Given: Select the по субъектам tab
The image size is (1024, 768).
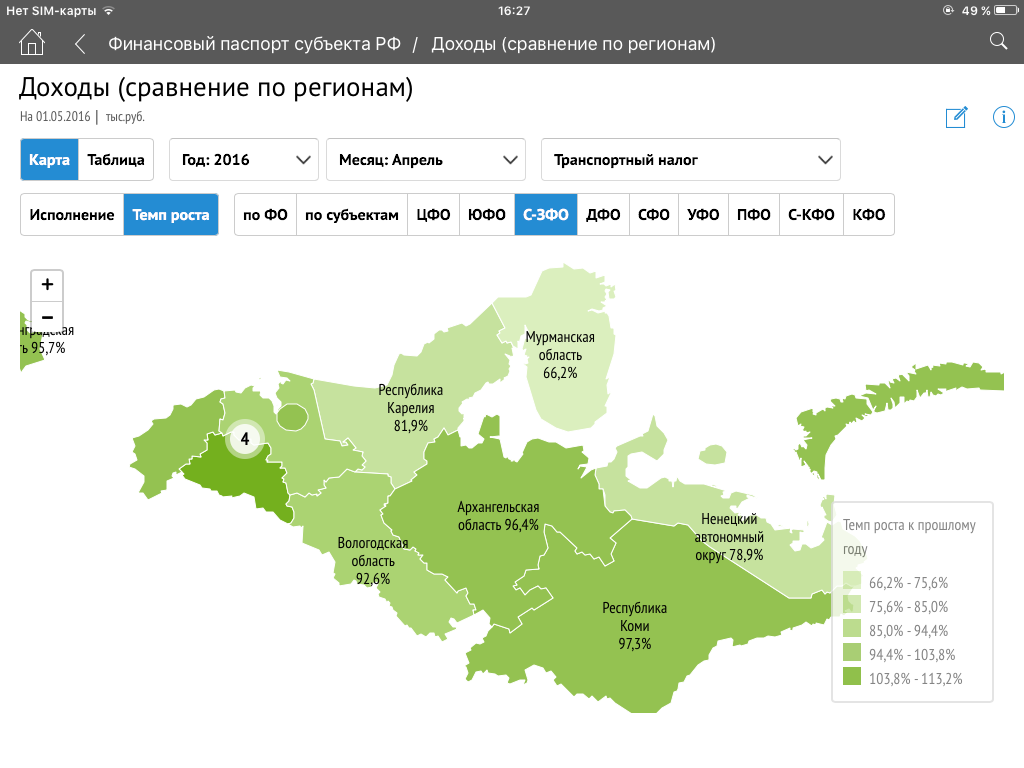Looking at the screenshot, I should [351, 215].
